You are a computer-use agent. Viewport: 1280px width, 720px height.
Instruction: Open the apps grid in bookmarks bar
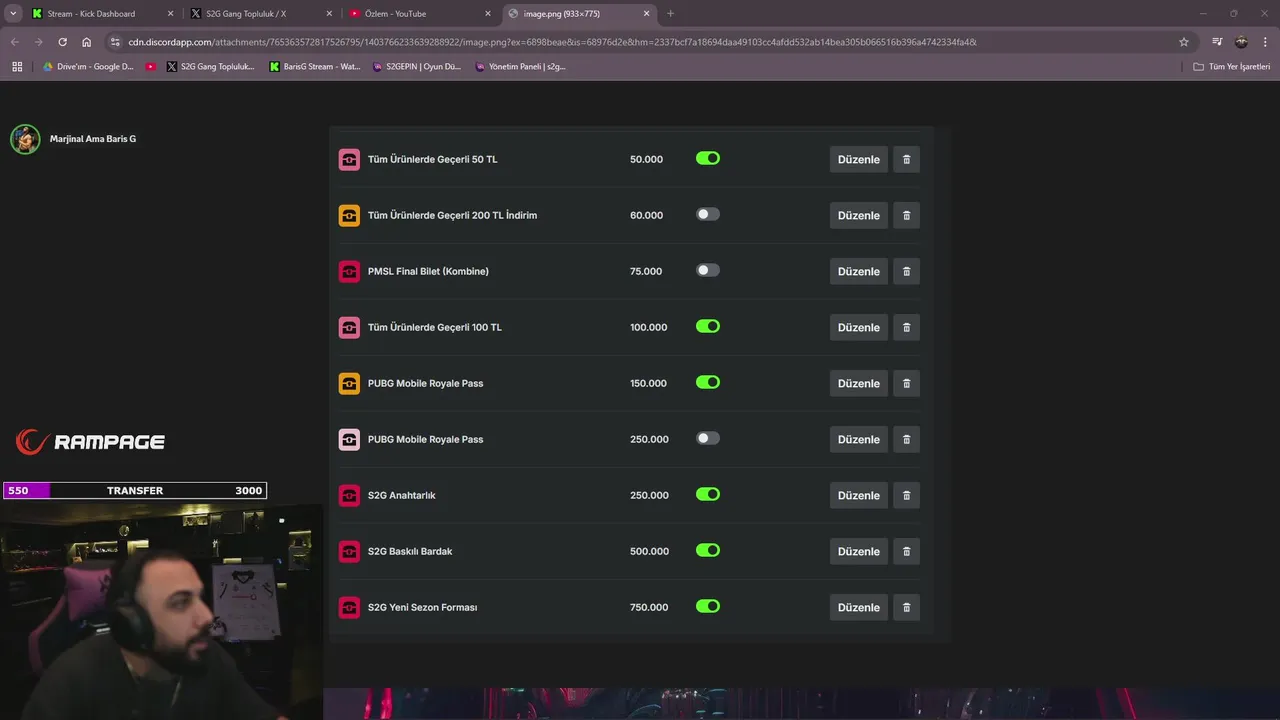pyautogui.click(x=17, y=67)
